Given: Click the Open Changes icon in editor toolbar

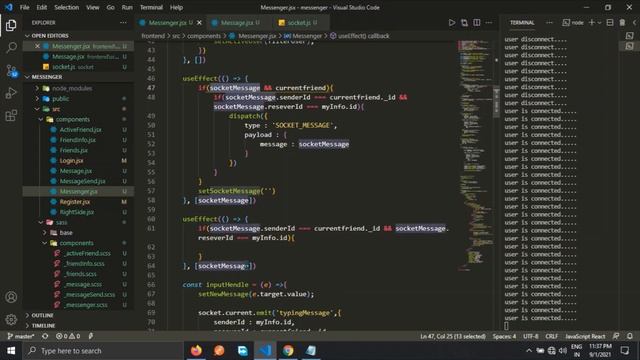Looking at the screenshot, I should coord(464,22).
